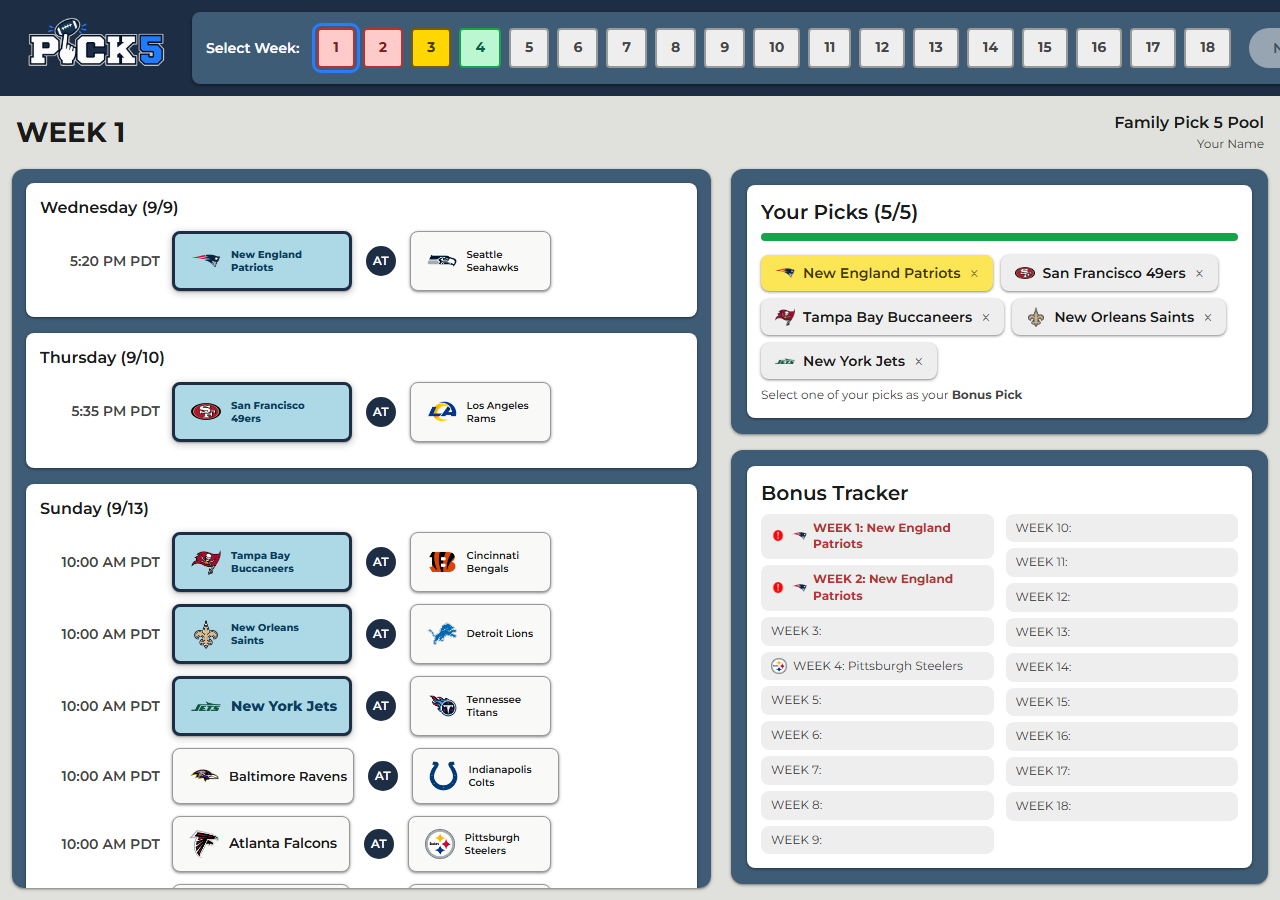The width and height of the screenshot is (1280, 900).
Task: Pick the Cincinnati Bengals
Action: point(480,562)
